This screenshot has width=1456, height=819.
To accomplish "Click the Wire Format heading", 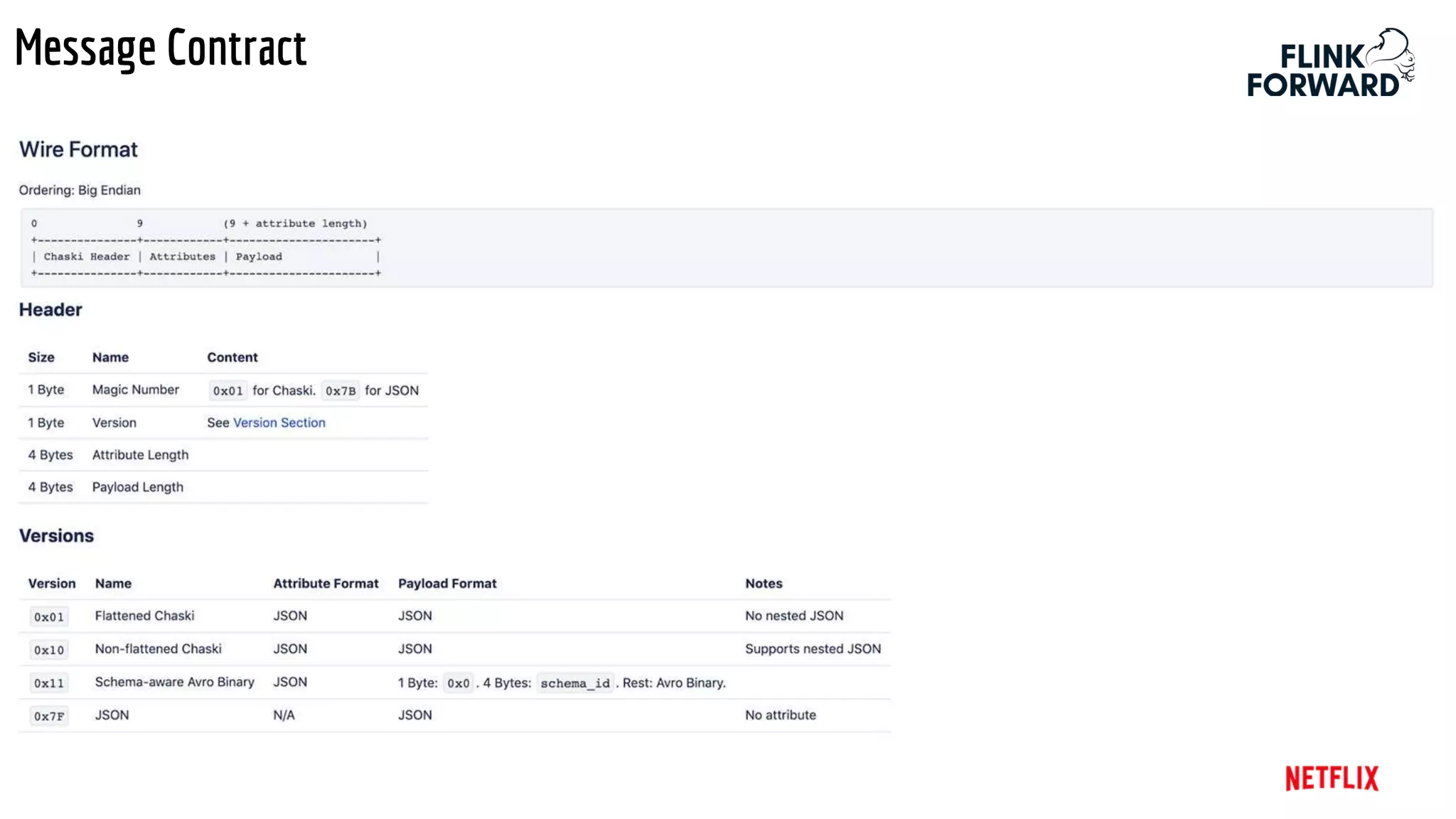I will click(x=78, y=149).
